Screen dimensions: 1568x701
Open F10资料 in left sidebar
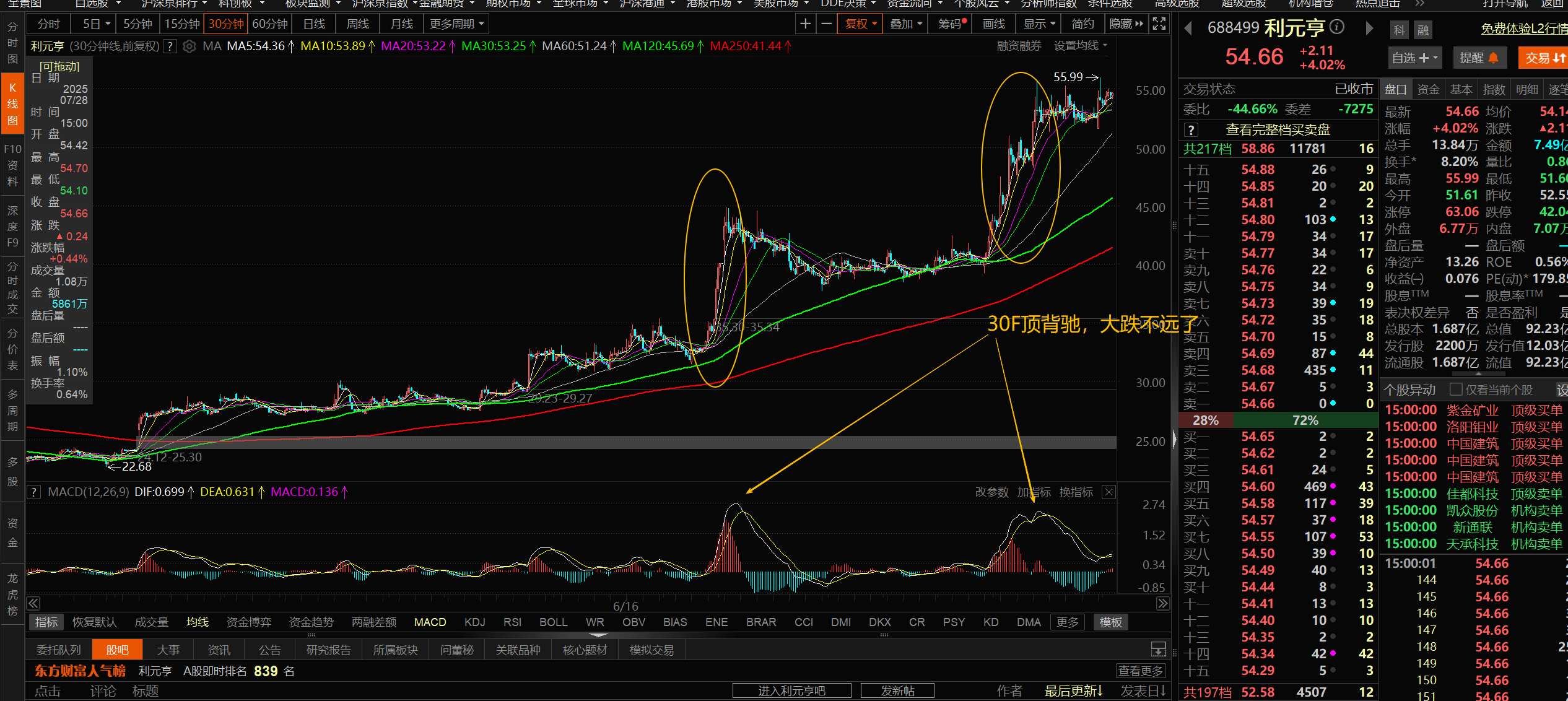click(12, 165)
